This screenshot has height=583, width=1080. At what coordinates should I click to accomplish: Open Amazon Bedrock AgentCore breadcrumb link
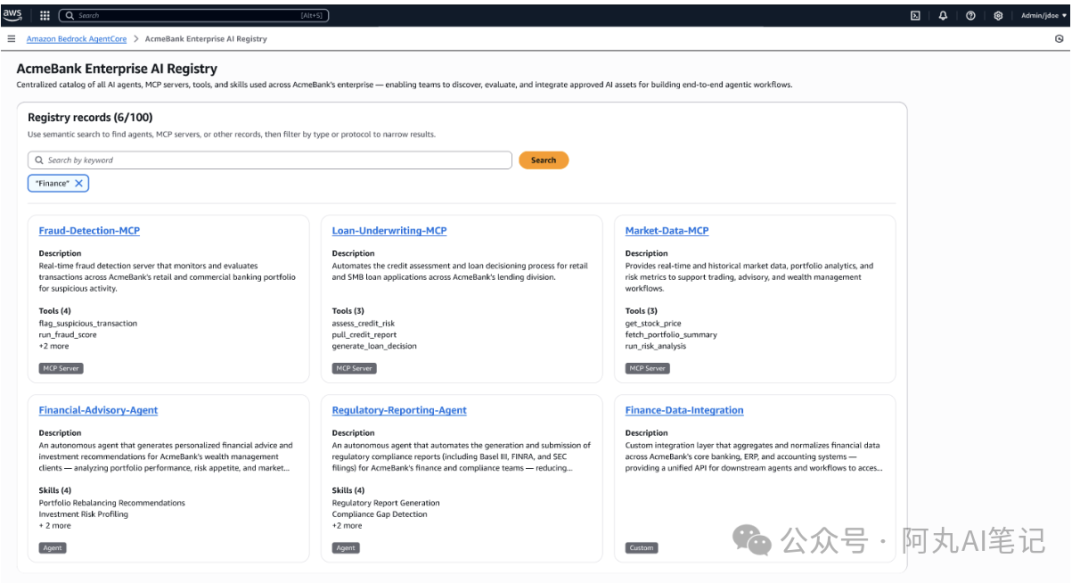(76, 39)
